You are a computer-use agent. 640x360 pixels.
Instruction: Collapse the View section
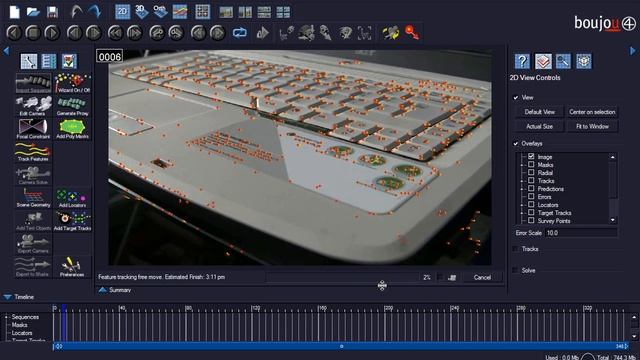516,98
